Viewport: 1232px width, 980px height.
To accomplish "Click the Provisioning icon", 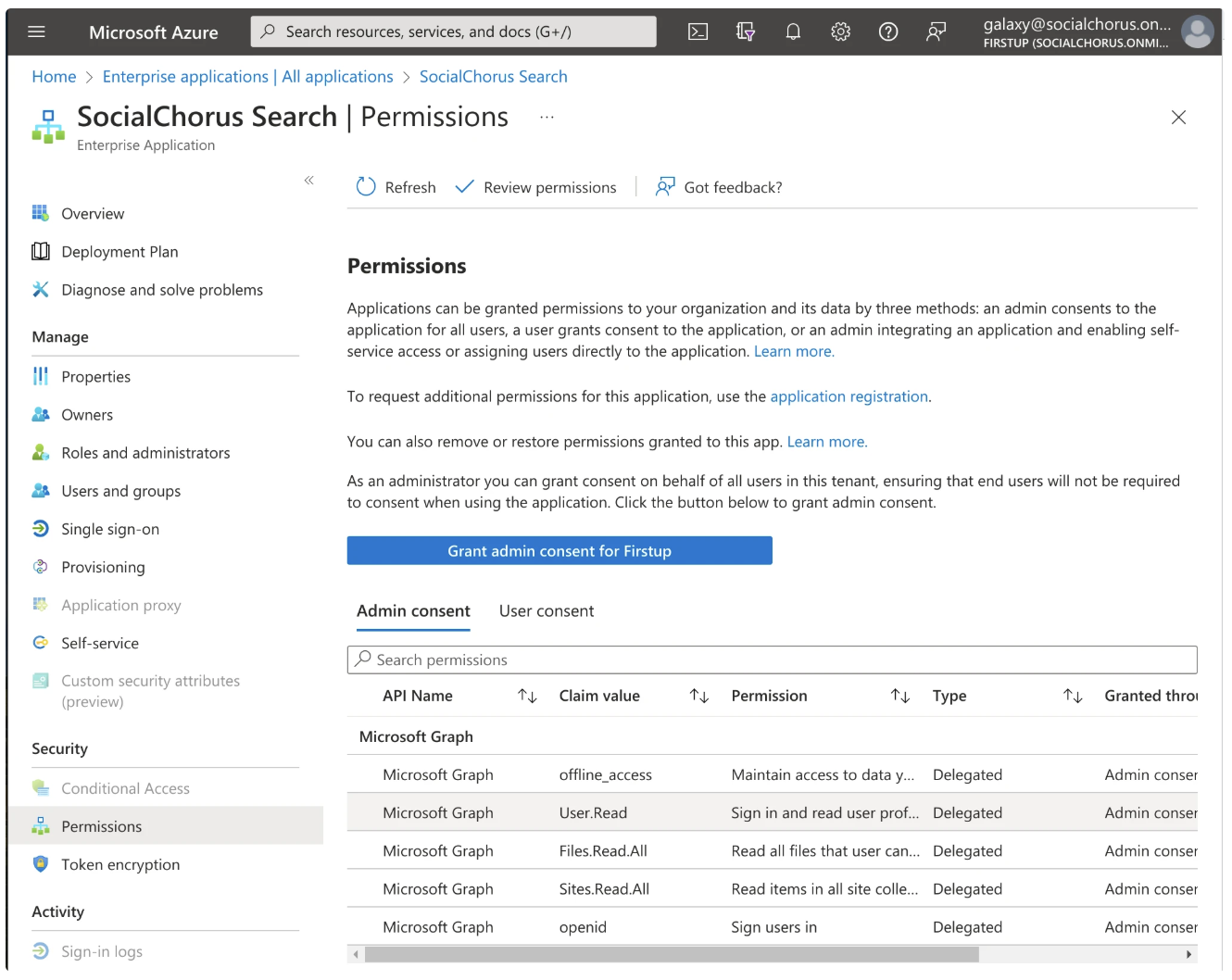I will coord(41,567).
